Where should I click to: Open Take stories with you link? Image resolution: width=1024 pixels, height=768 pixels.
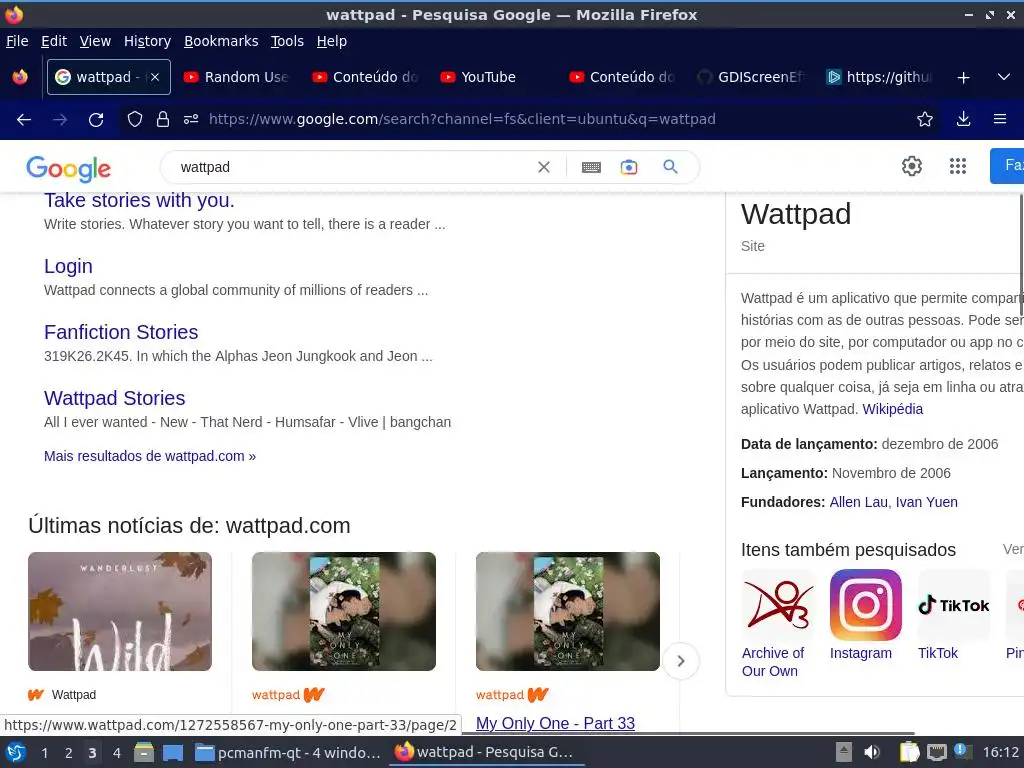[x=139, y=200]
